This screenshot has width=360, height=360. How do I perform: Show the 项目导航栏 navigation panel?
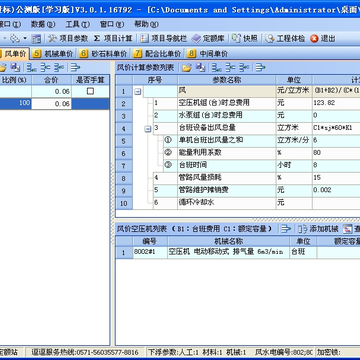164,38
